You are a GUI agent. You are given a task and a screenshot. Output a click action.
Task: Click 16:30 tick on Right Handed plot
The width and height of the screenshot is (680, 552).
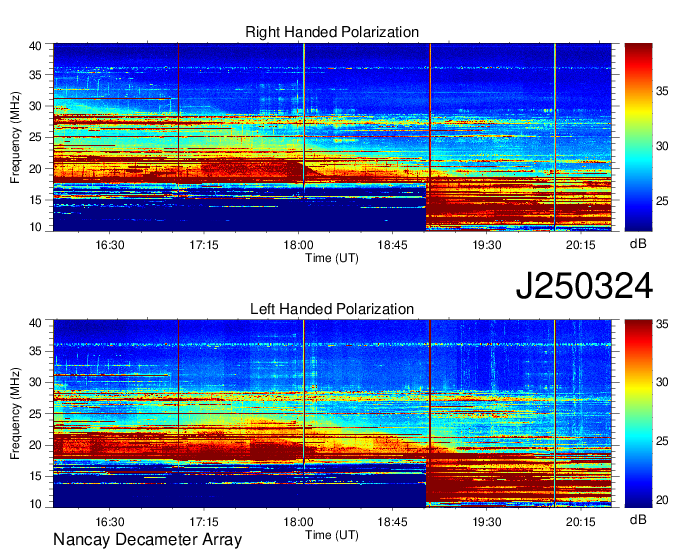click(110, 245)
